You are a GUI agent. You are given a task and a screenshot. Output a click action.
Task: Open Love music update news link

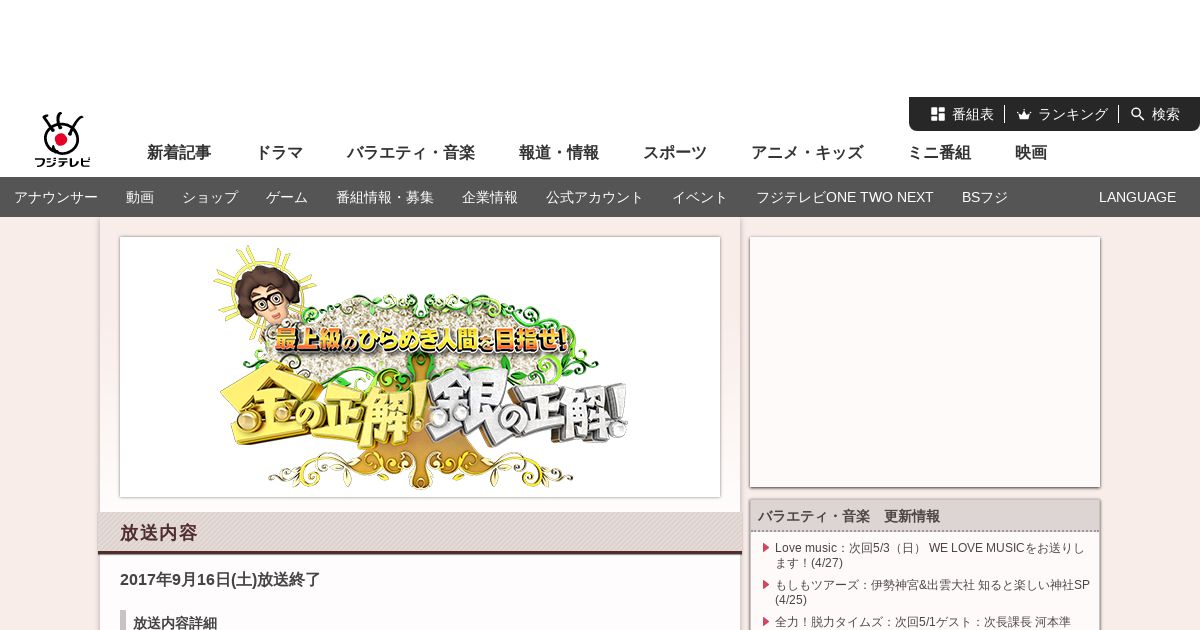click(930, 555)
